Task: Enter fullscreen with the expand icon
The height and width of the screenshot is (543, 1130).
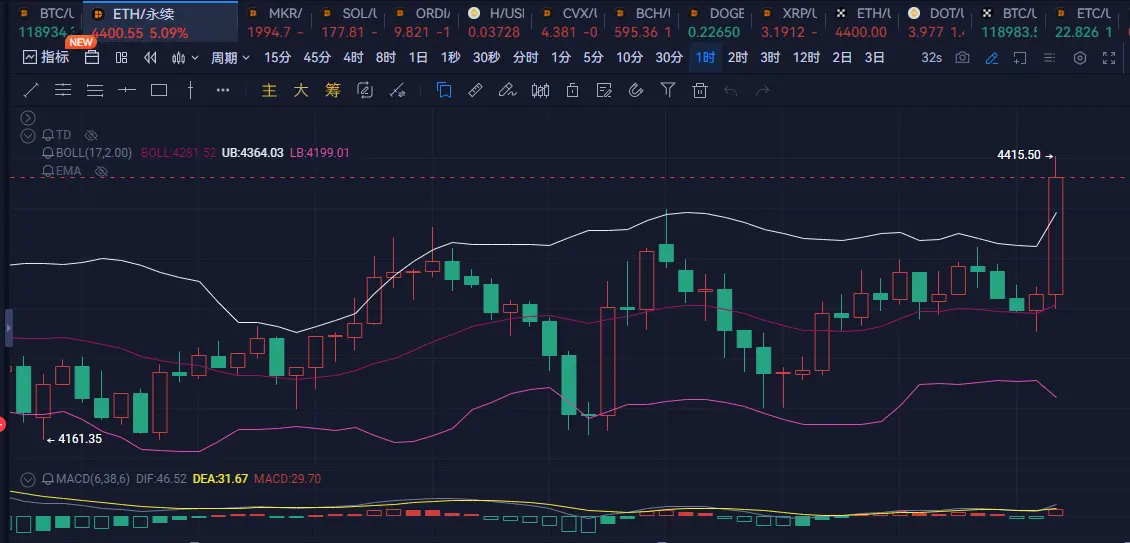Action: tap(1109, 58)
